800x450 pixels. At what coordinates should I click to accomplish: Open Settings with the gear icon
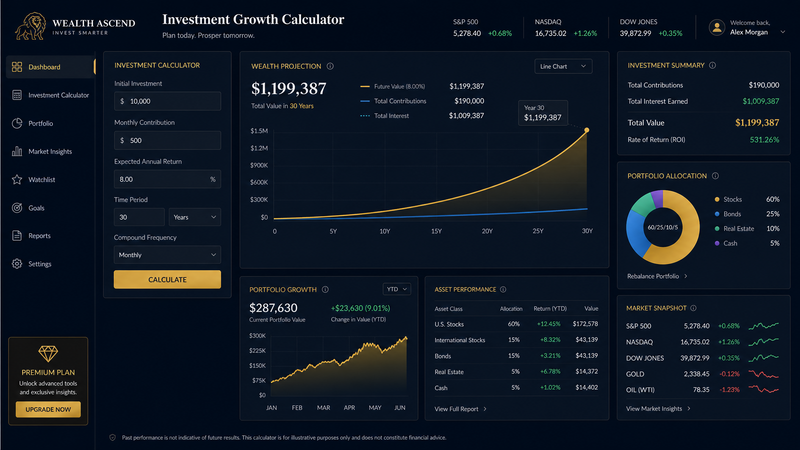tap(17, 264)
